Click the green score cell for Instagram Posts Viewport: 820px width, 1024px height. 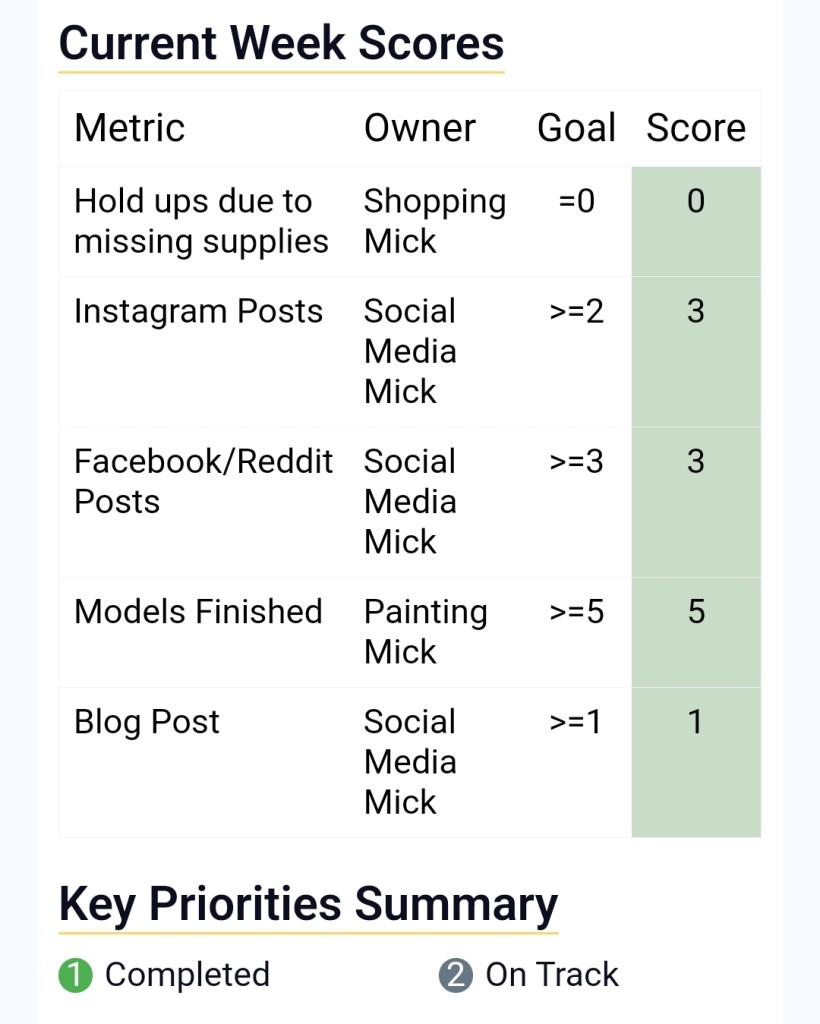(696, 351)
